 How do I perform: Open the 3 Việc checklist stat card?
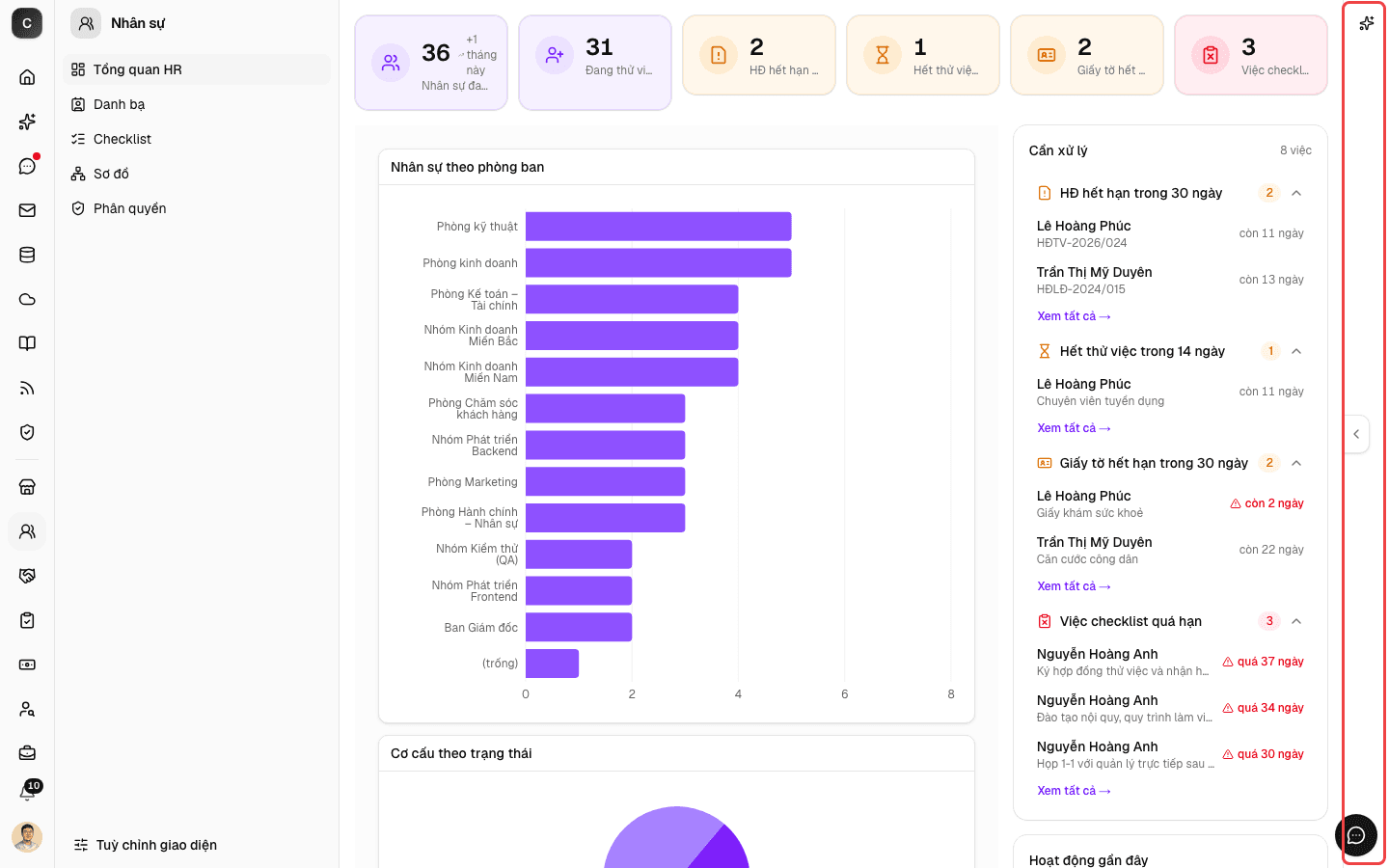pyautogui.click(x=1251, y=55)
